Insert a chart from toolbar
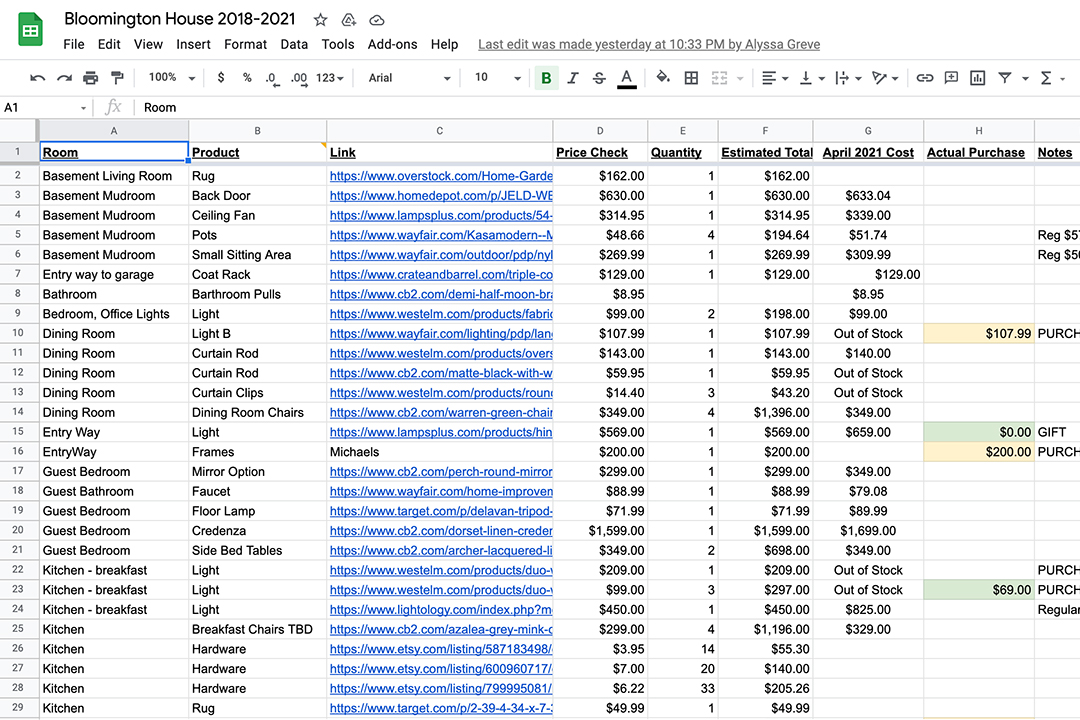This screenshot has height=720, width=1080. [x=977, y=78]
